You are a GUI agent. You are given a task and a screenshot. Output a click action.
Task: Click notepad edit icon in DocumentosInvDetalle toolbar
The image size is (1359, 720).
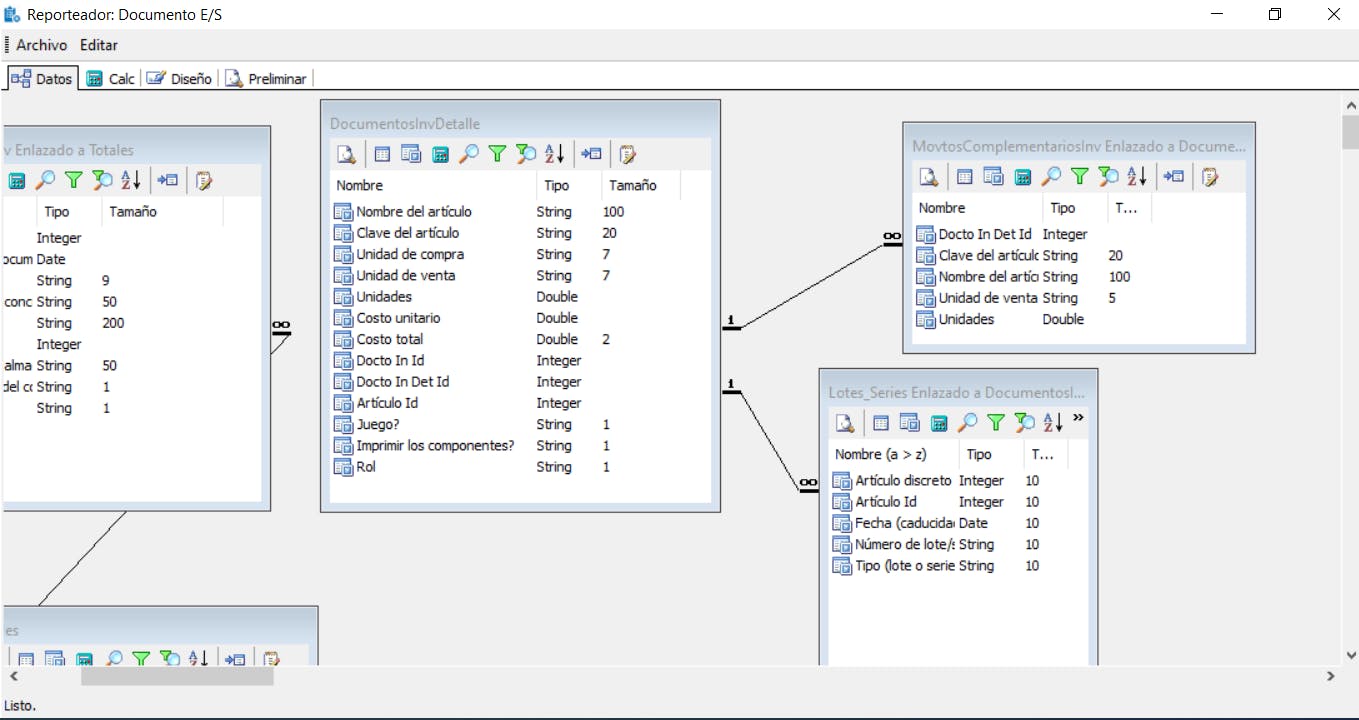point(628,154)
